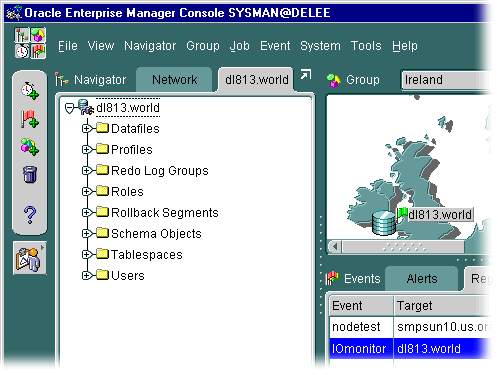The width and height of the screenshot is (498, 375).
Task: Open the Navigator menu
Action: 150,46
